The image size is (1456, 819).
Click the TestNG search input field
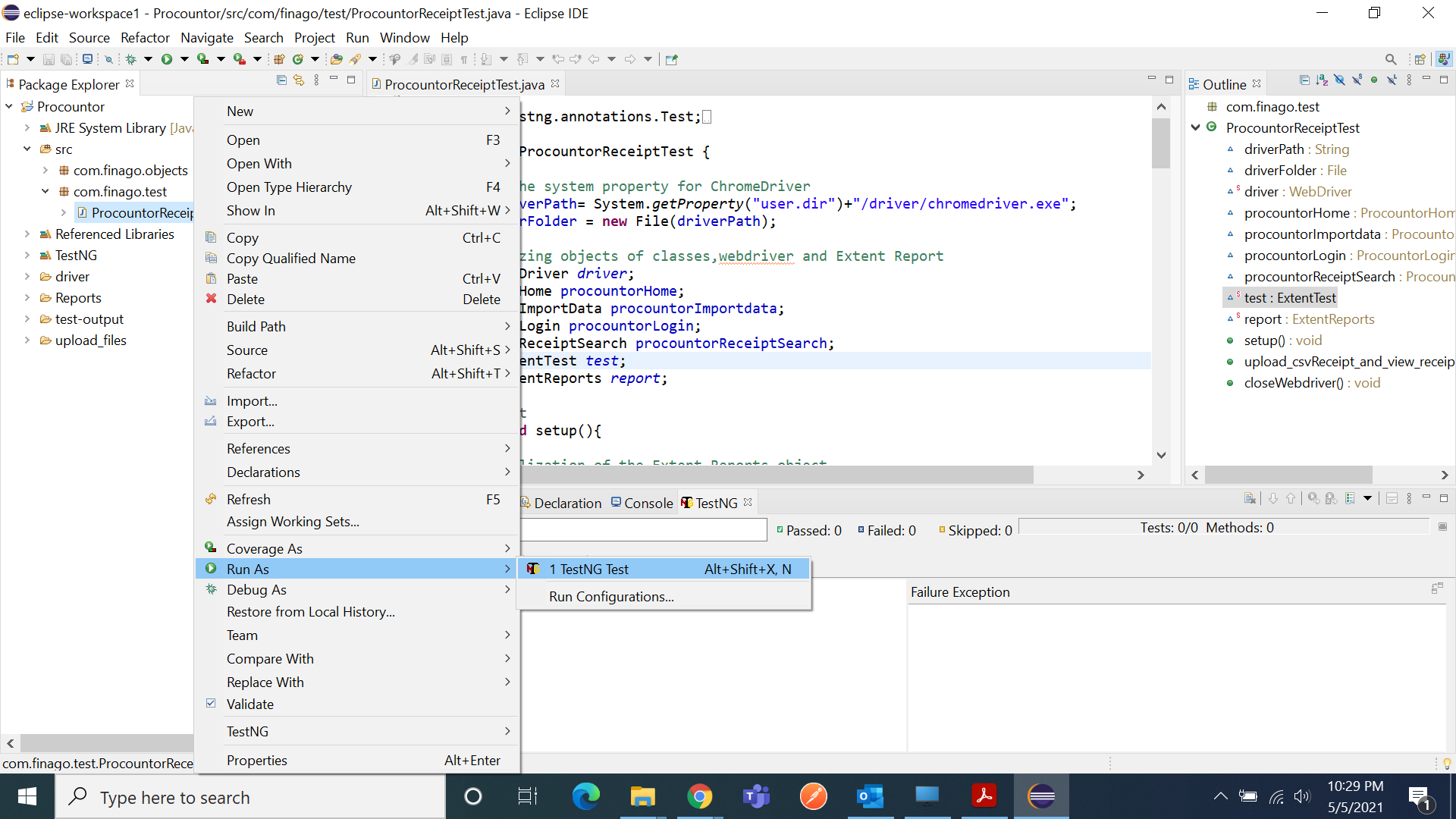pyautogui.click(x=643, y=529)
